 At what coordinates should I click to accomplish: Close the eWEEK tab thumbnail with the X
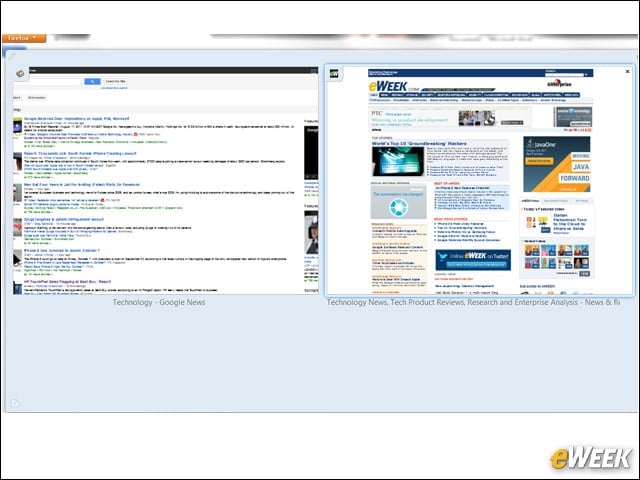coord(627,71)
